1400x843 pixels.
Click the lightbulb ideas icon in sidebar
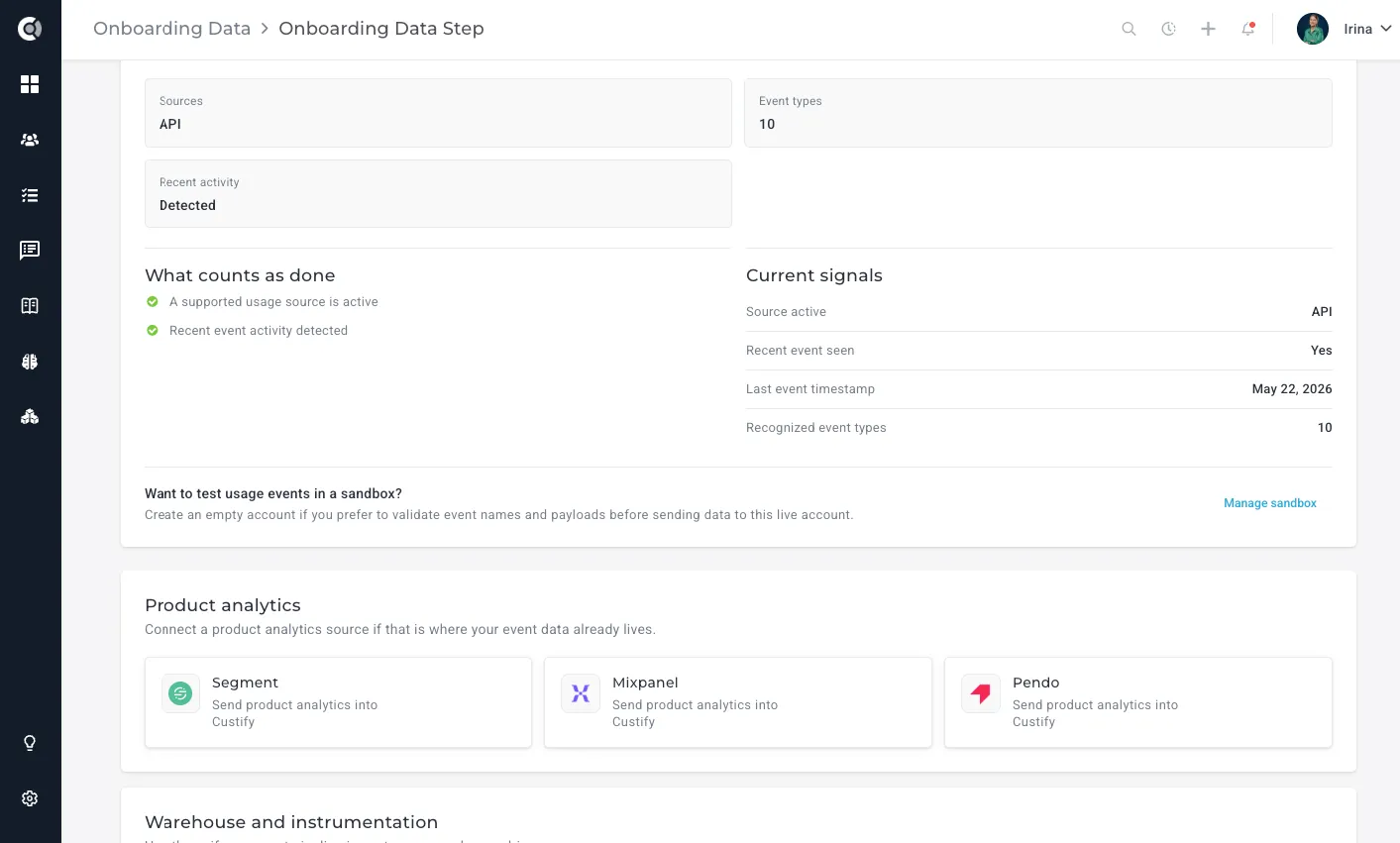(x=30, y=743)
